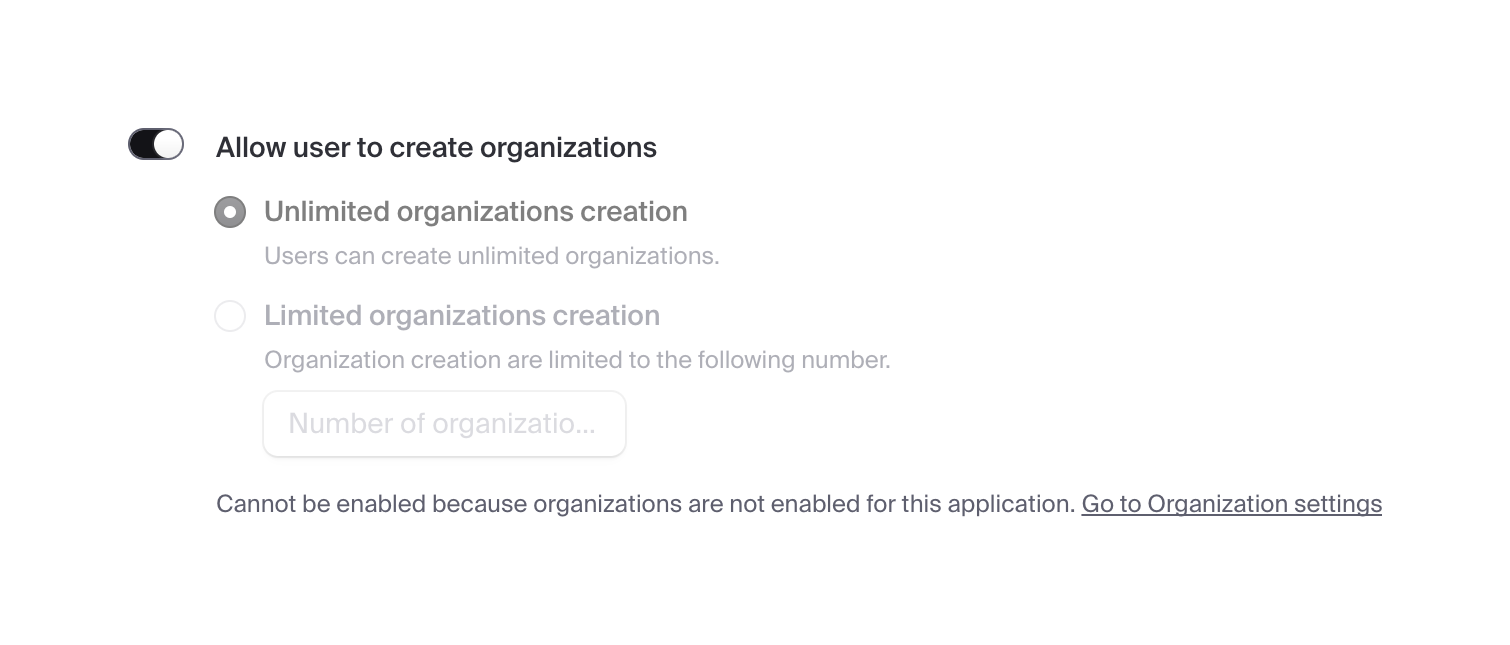Screen dimensions: 1510x645
Task: Focus the Number of organizations input field
Action: point(444,424)
